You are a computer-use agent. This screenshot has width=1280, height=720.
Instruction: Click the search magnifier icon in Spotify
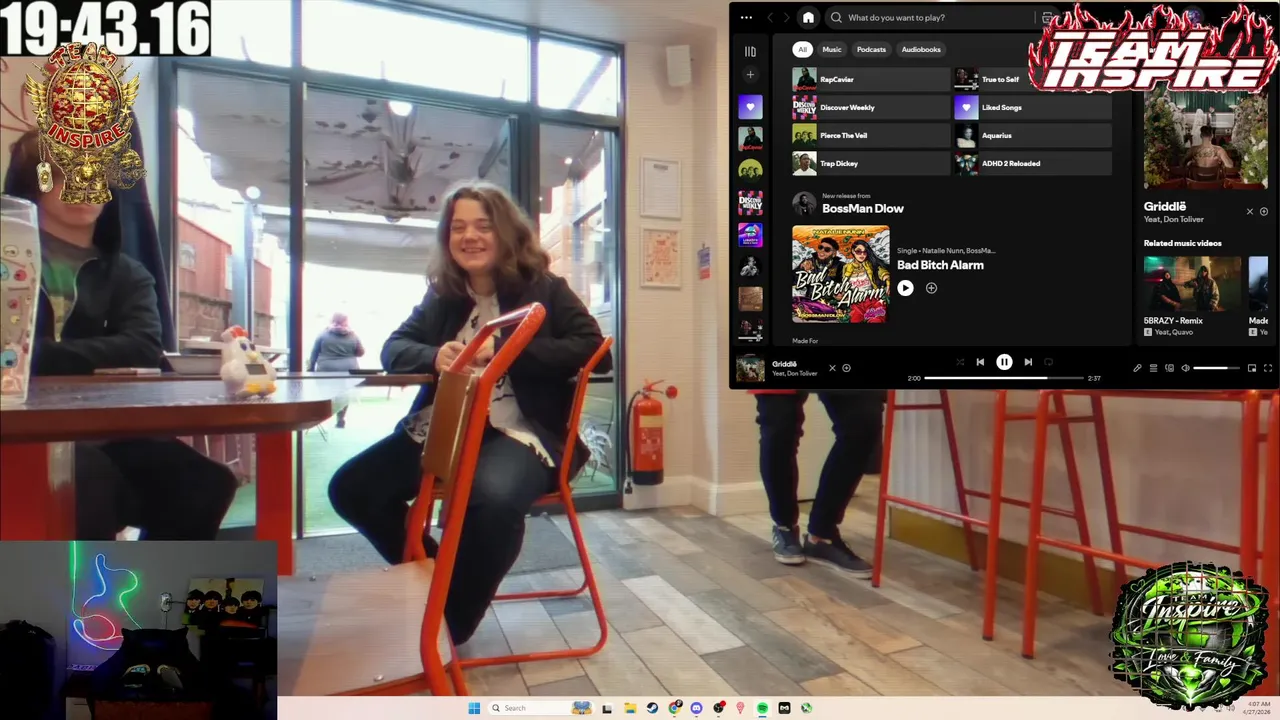836,17
